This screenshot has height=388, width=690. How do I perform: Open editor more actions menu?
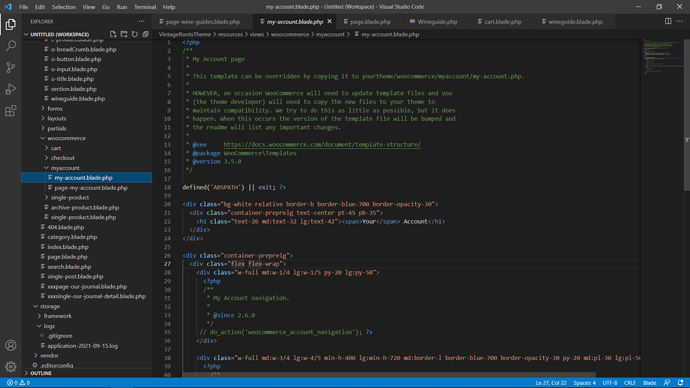(x=680, y=21)
